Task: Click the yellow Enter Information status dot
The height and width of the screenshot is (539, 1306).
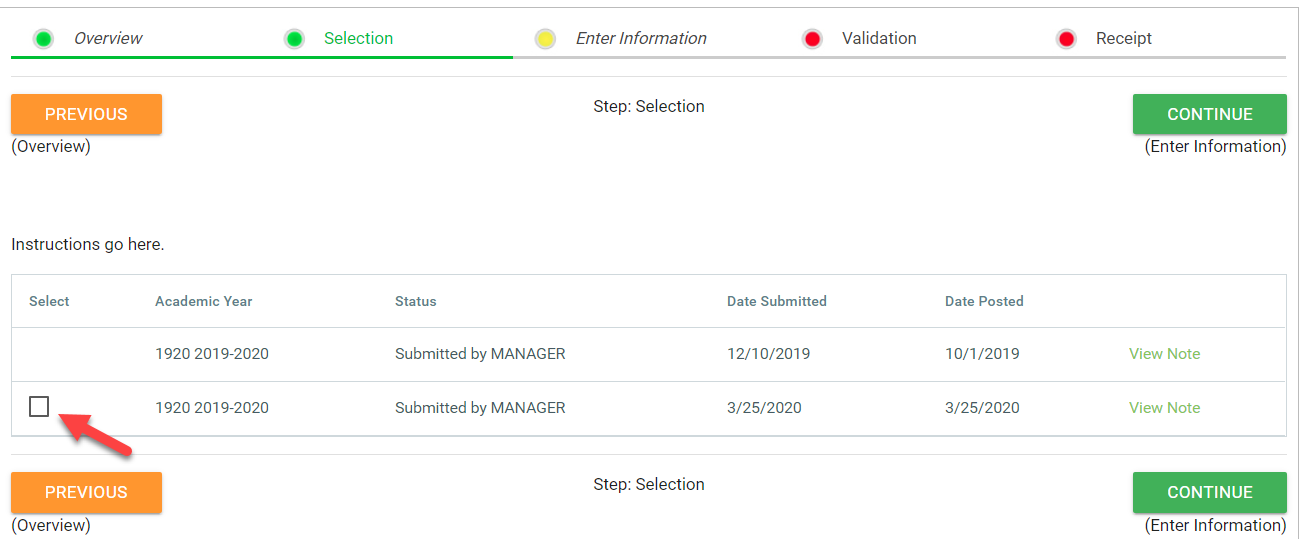Action: click(545, 39)
